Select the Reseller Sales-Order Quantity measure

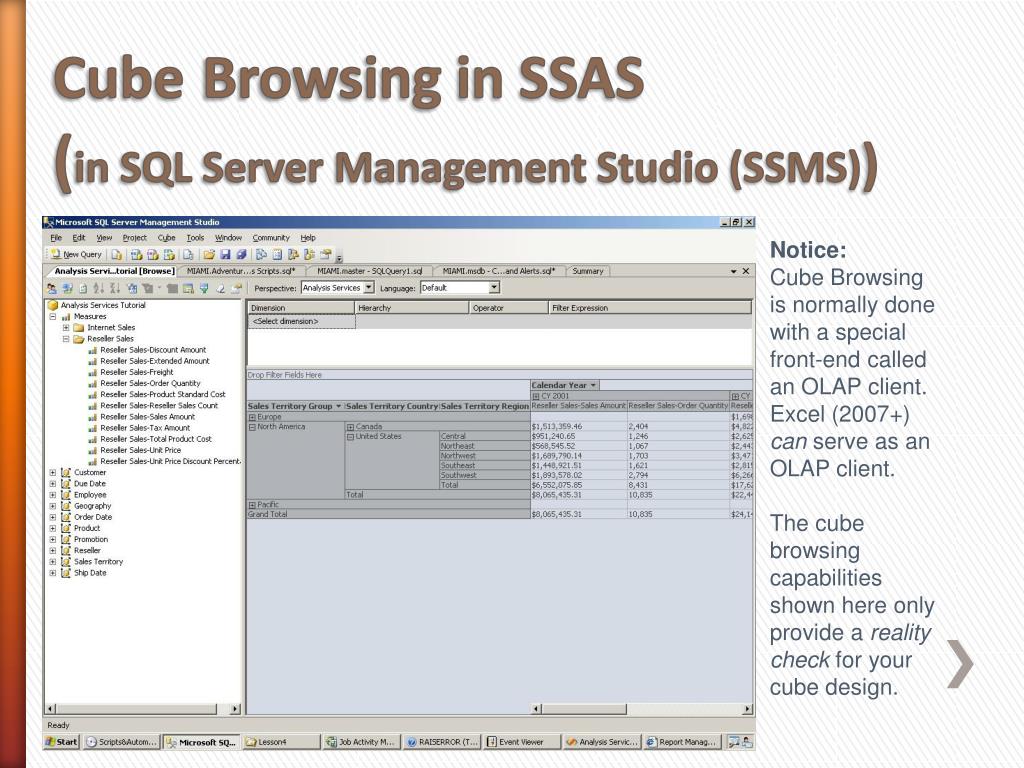[150, 383]
